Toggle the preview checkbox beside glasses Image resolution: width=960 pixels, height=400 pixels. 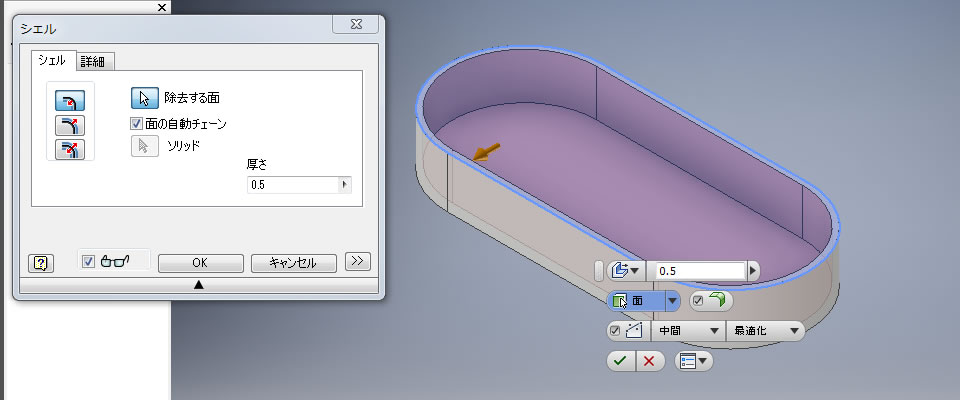pos(88,262)
